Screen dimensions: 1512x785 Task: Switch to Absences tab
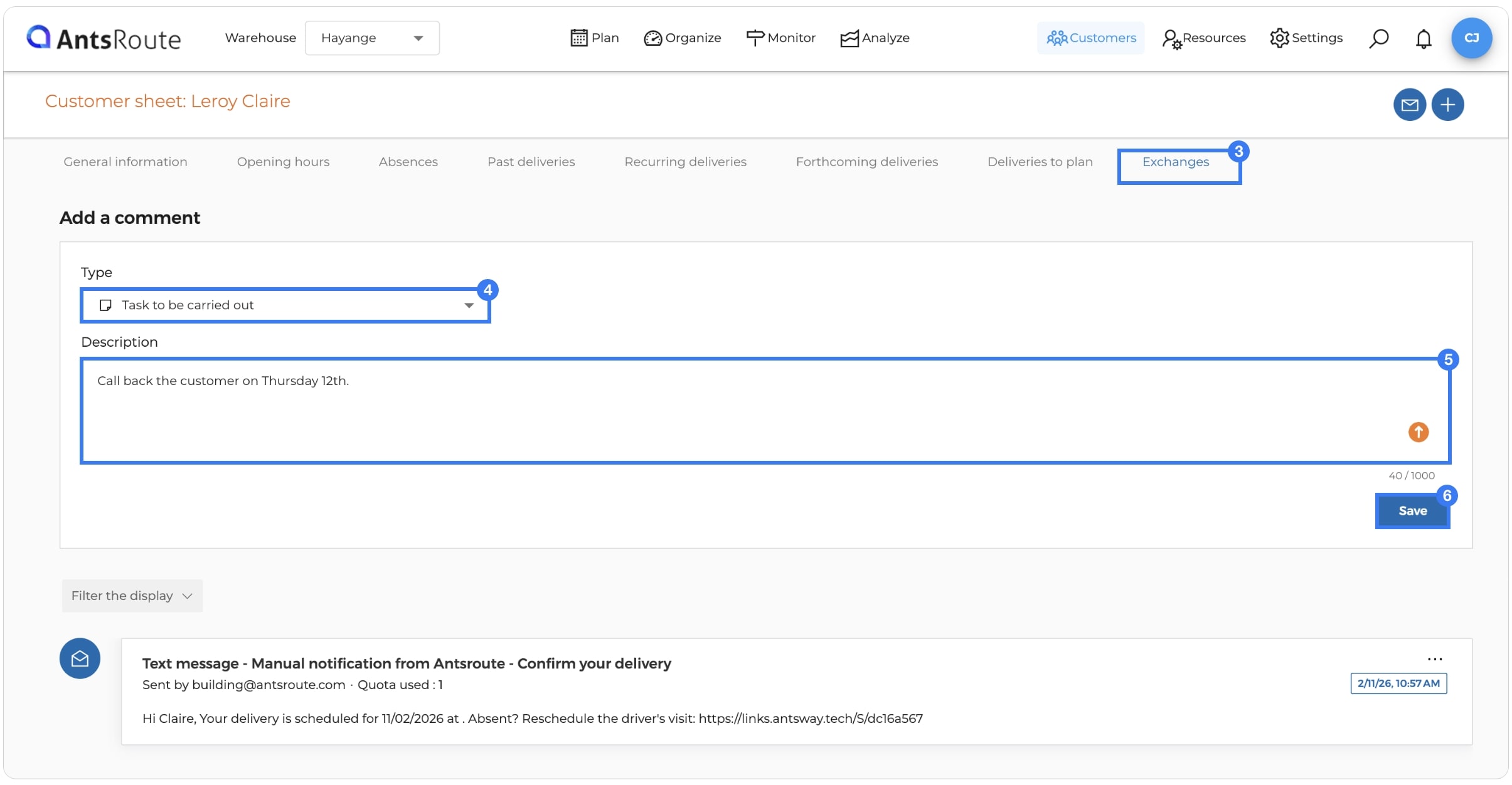tap(408, 162)
